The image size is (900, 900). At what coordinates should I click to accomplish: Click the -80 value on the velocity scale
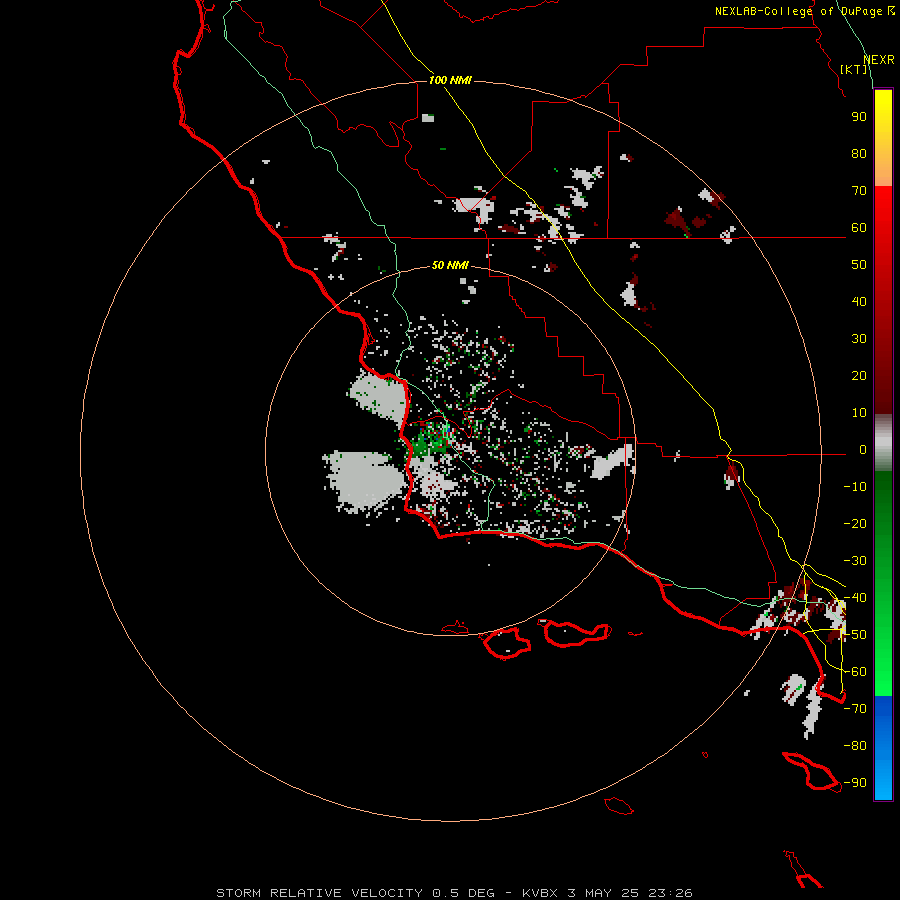click(855, 746)
